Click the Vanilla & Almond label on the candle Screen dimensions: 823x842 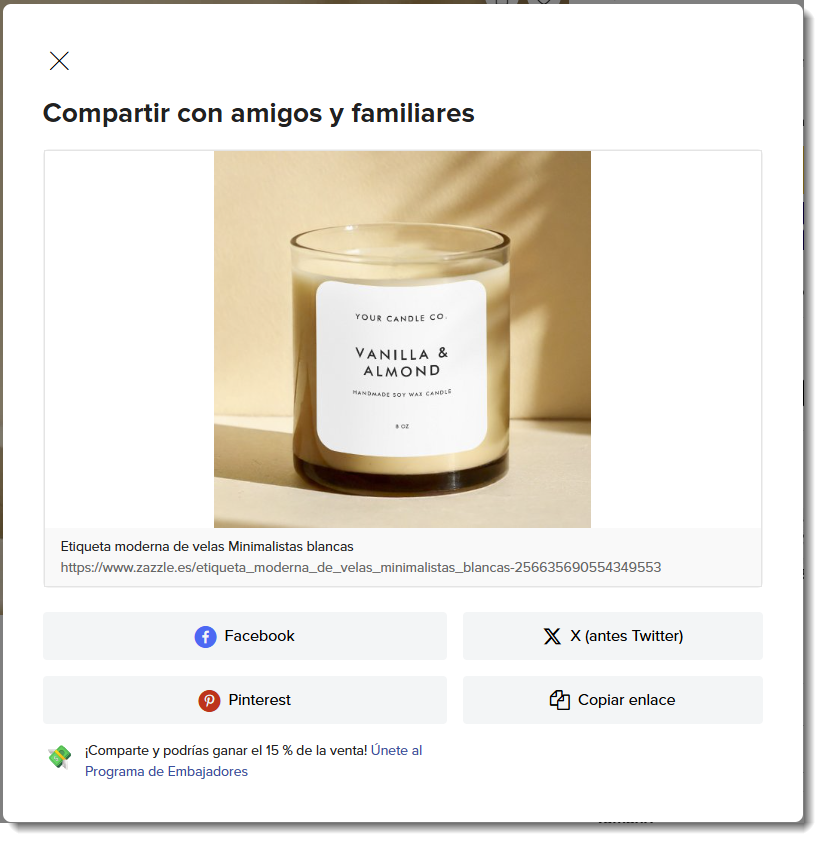[x=402, y=362]
